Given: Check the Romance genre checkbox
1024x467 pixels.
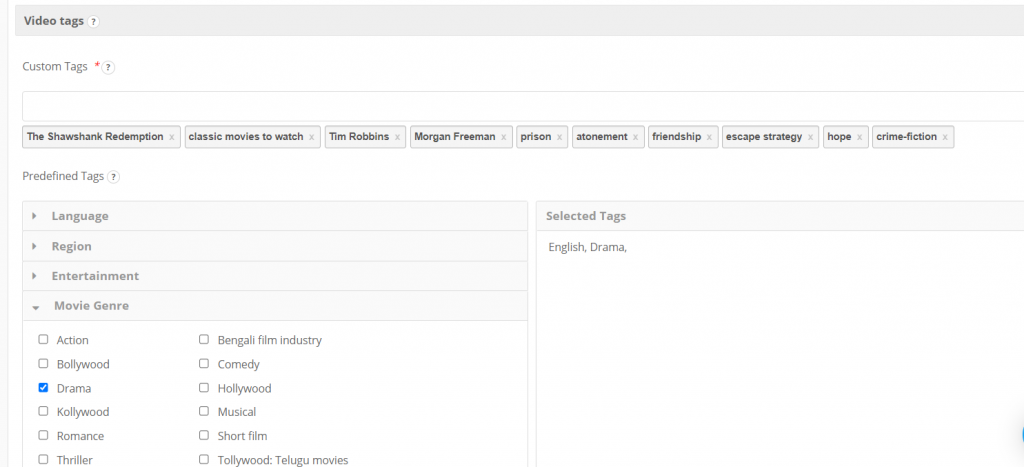Looking at the screenshot, I should click(x=43, y=436).
